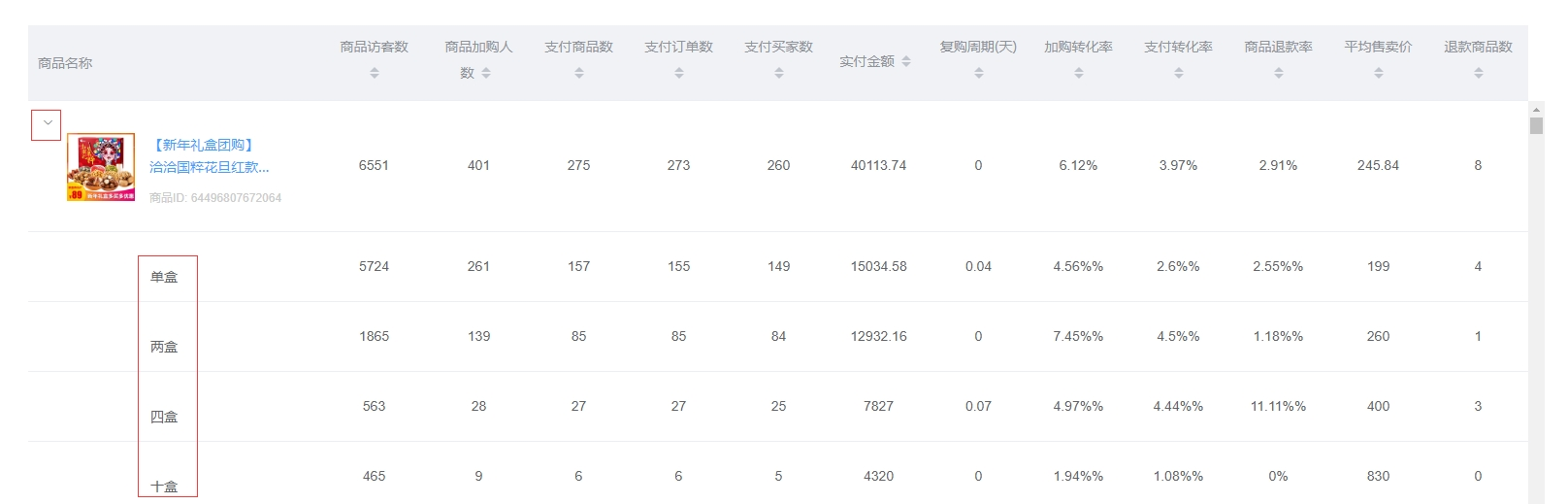Sort by 支付转化率 column arrows
Screen dimensions: 1568x504
coord(1179,73)
